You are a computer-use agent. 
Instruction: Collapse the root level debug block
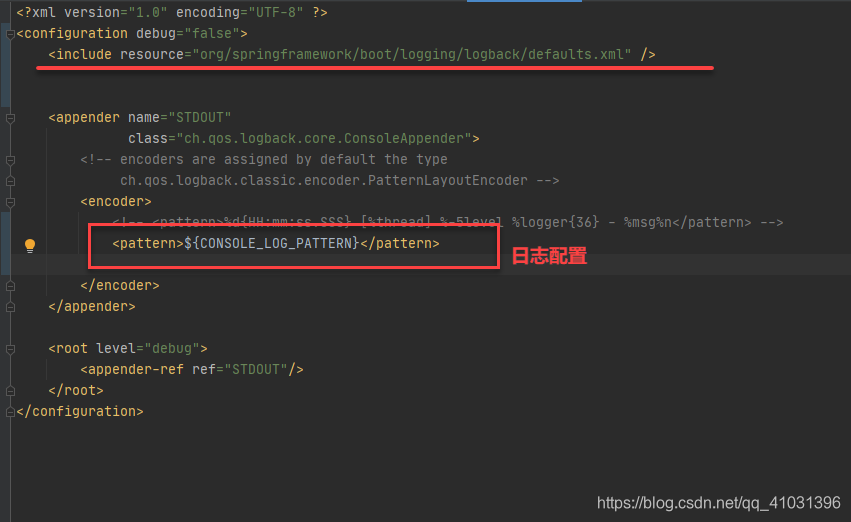pyautogui.click(x=10, y=349)
